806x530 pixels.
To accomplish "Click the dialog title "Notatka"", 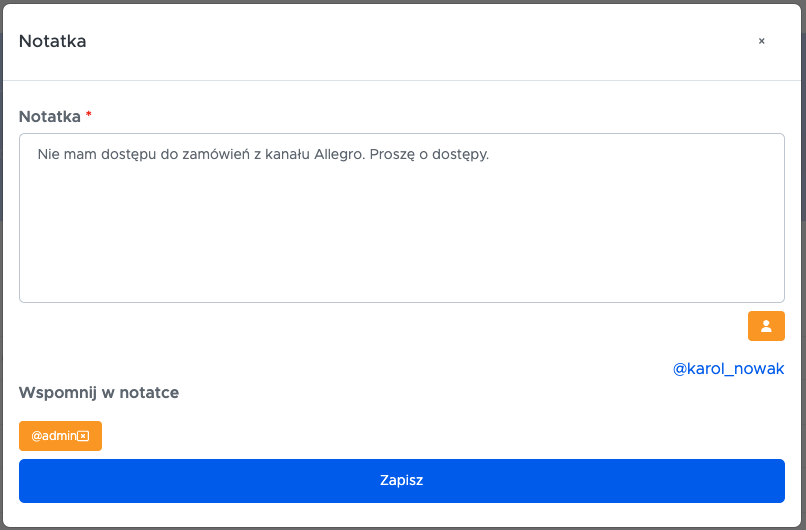I will pos(52,41).
